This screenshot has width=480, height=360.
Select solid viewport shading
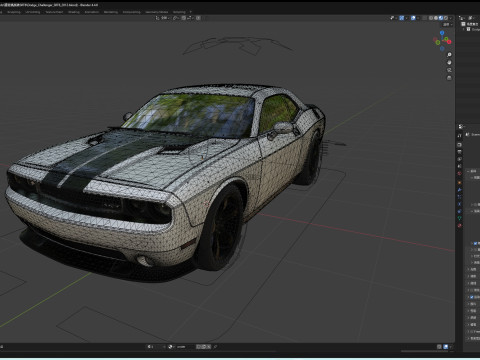pos(436,18)
